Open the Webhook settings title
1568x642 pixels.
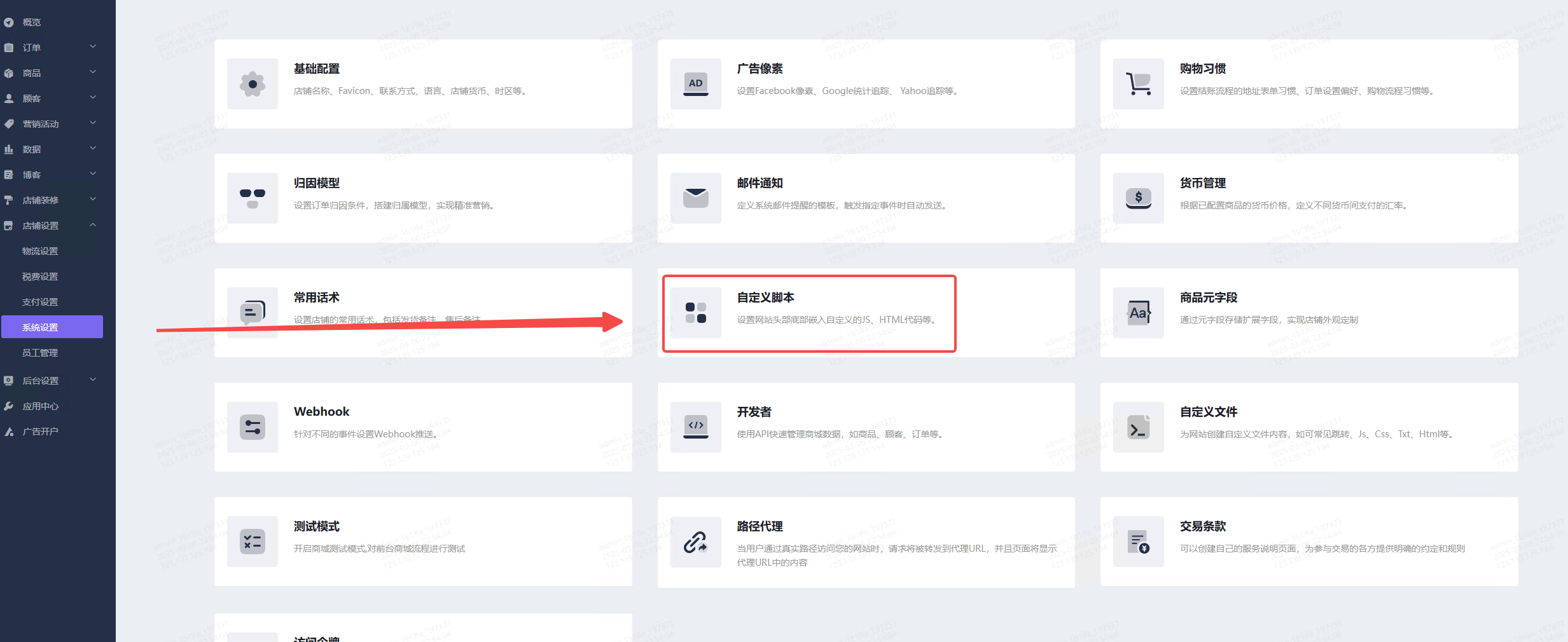pos(322,412)
